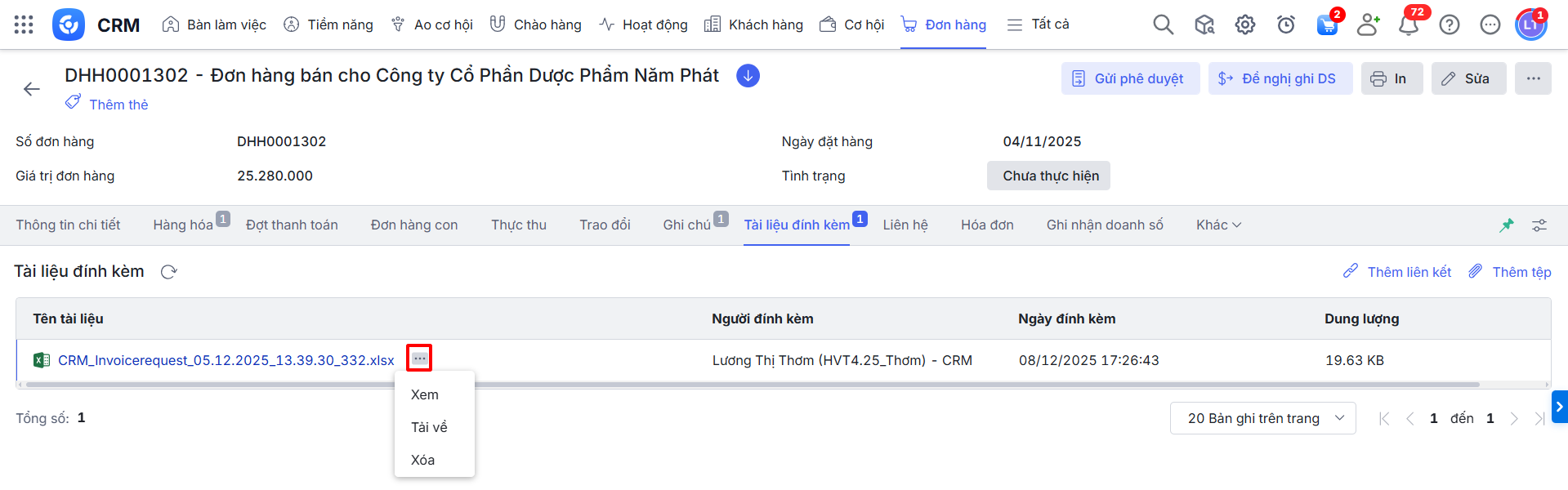Open the CRM_Invoicerequest xlsx file link

(x=226, y=360)
